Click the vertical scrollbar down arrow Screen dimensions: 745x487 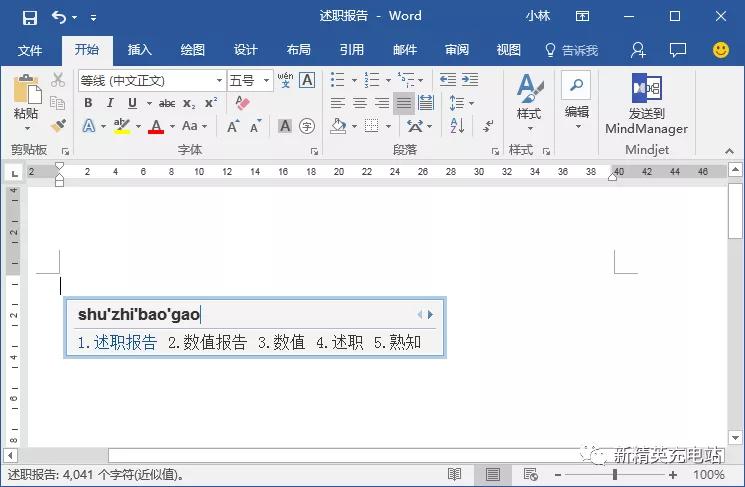pos(735,437)
